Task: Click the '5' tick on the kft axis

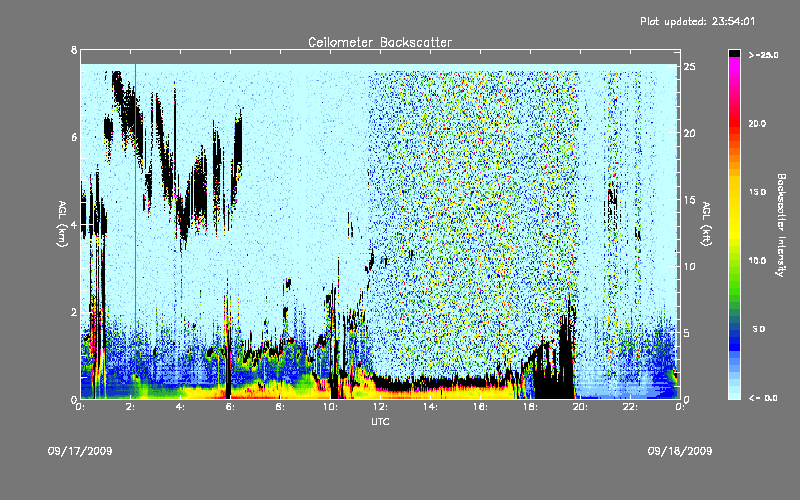Action: point(687,333)
